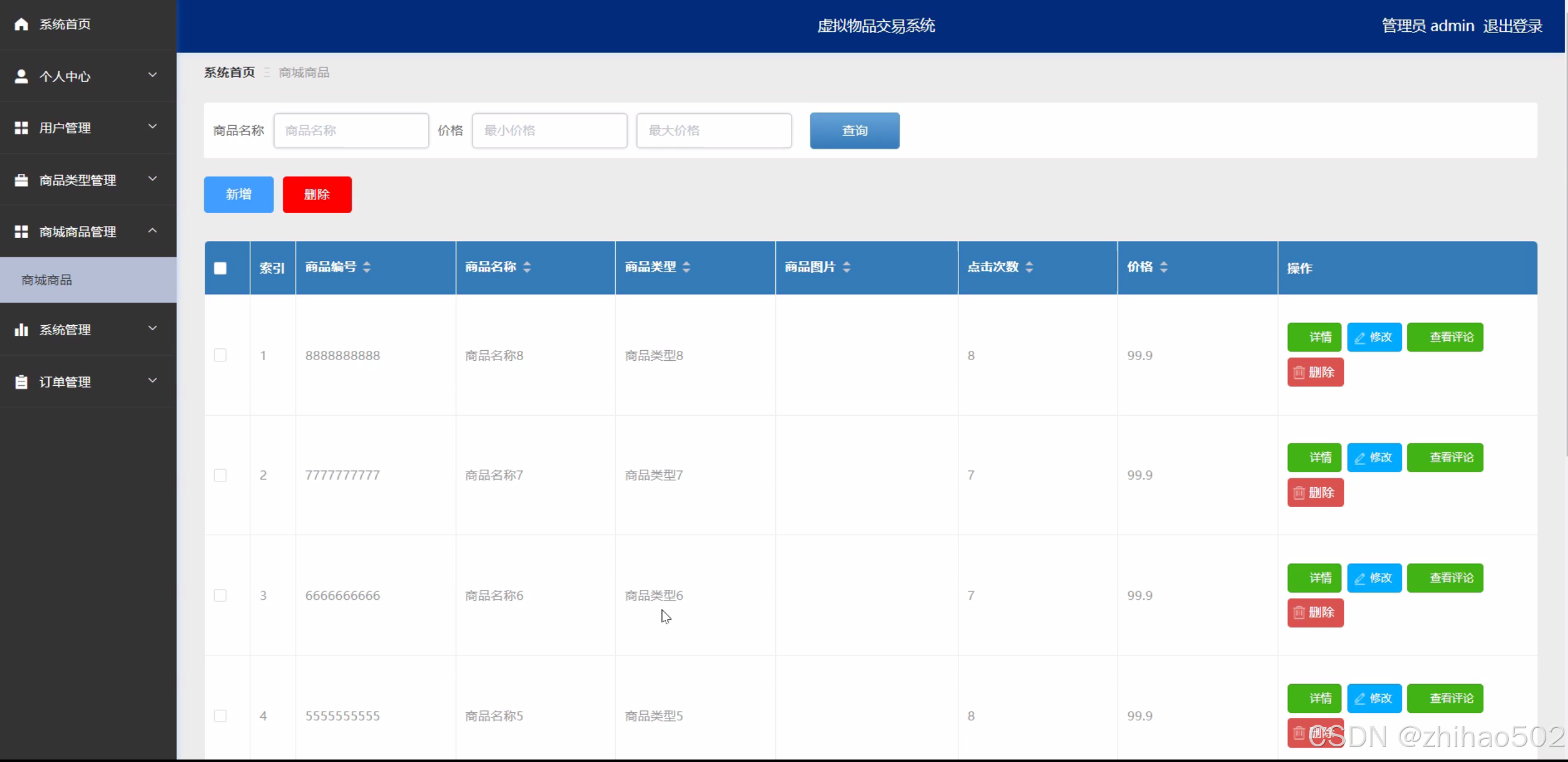Open 查看评论 for row 5555555555
1568x762 pixels.
pyautogui.click(x=1445, y=698)
